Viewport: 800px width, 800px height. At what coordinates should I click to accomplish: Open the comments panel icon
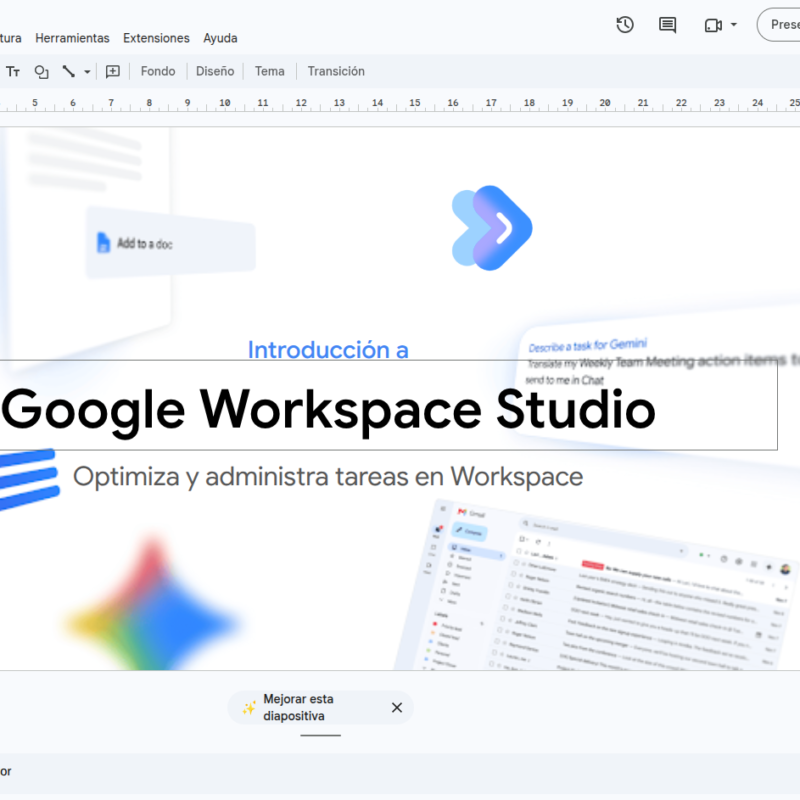(x=667, y=25)
